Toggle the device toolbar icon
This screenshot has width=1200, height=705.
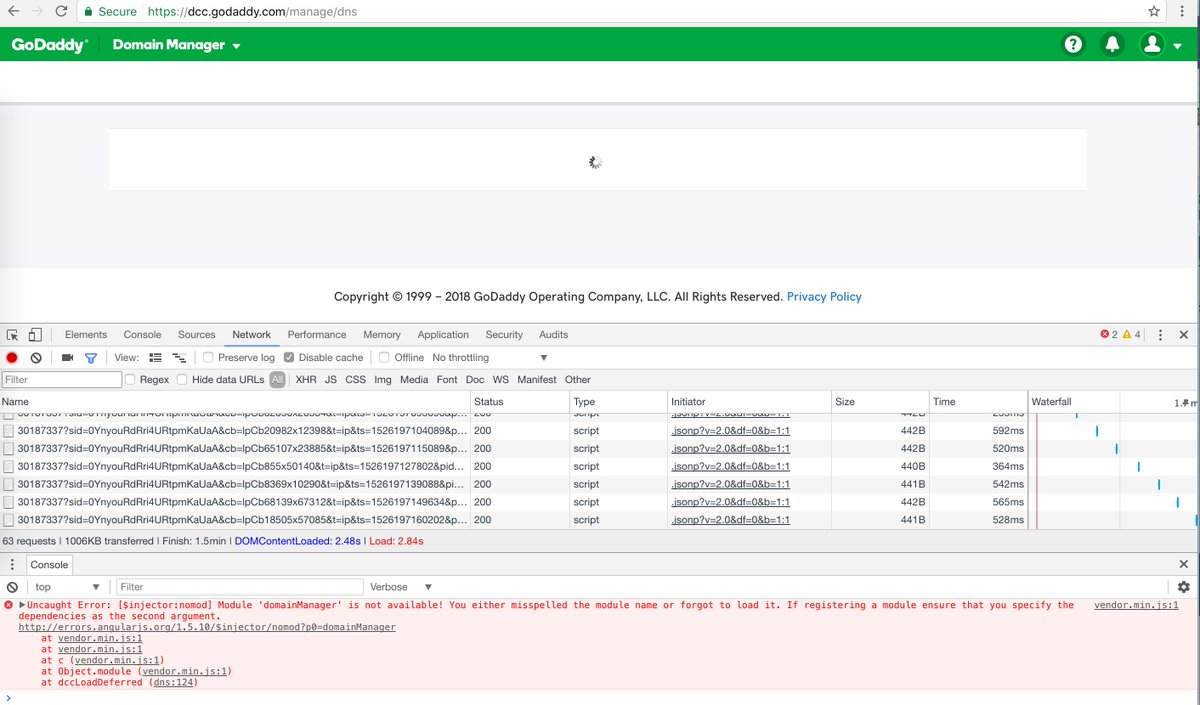pos(35,335)
